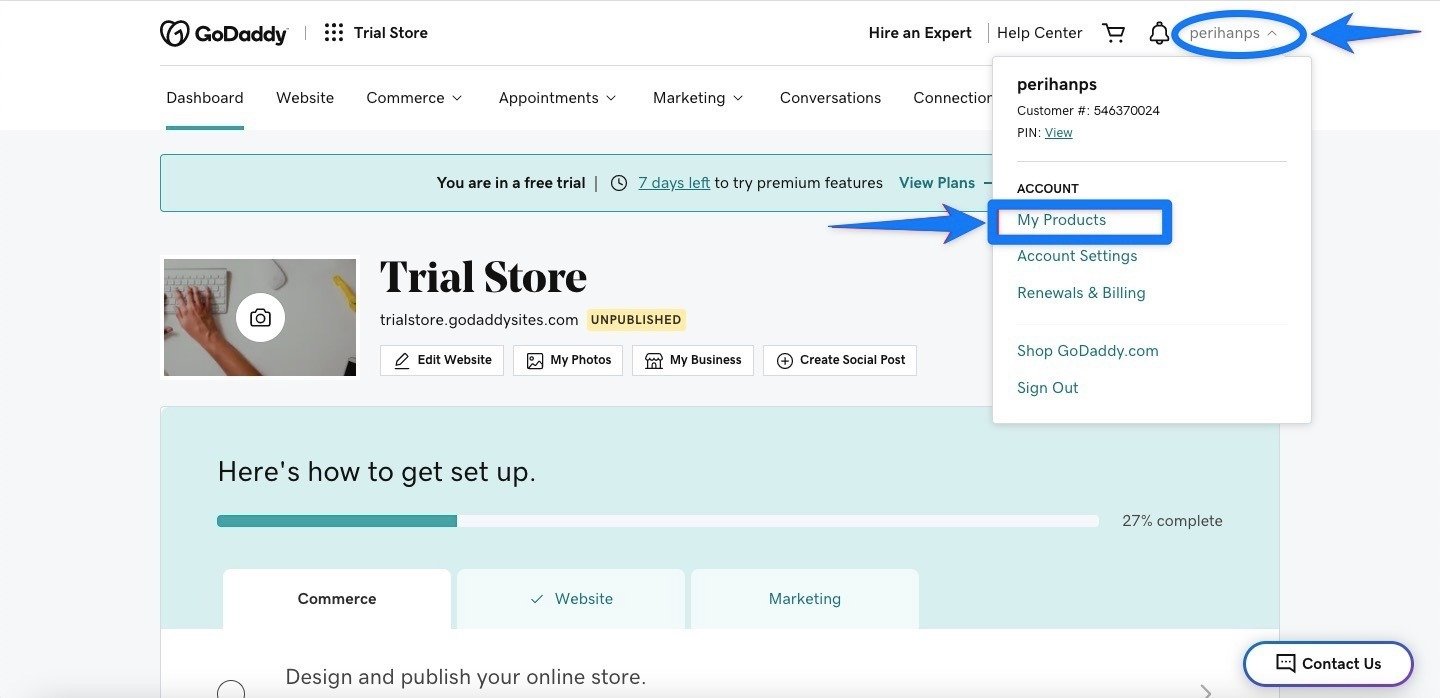Open the My Photos button
Screen dimensions: 1440x698
tap(568, 360)
